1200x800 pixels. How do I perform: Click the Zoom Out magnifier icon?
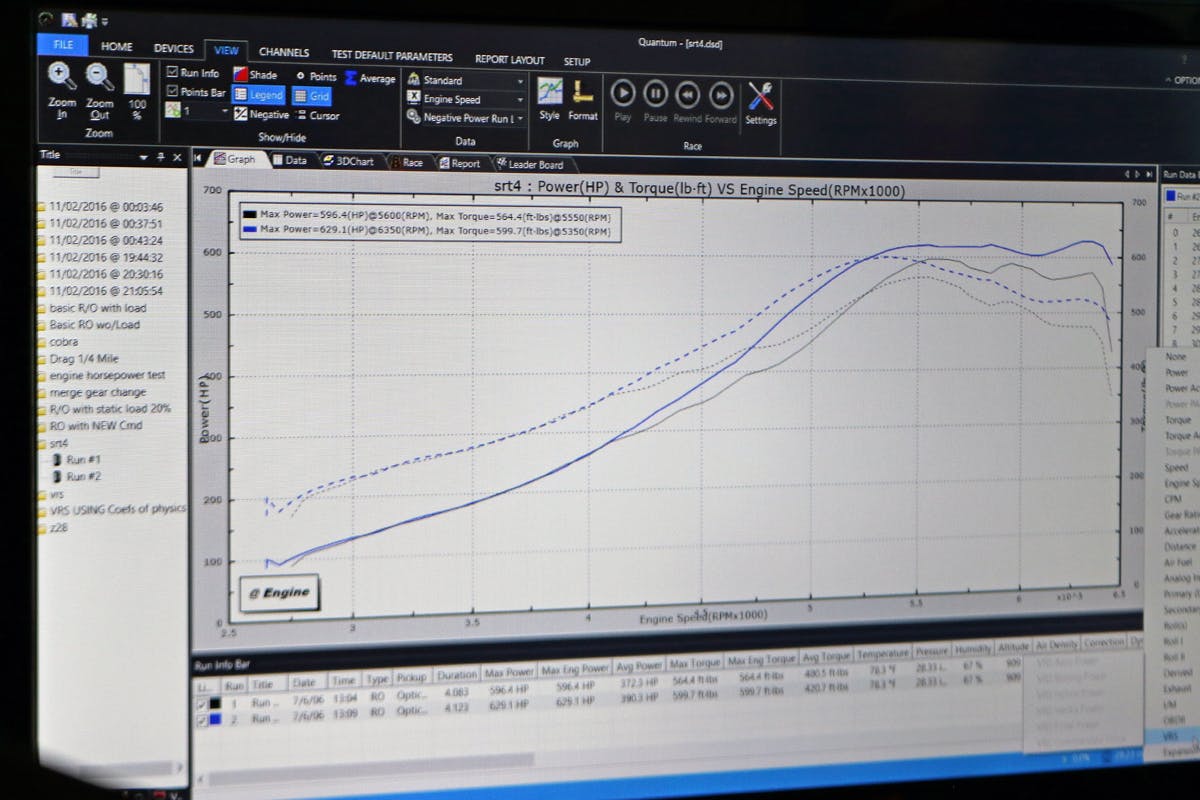(x=99, y=77)
